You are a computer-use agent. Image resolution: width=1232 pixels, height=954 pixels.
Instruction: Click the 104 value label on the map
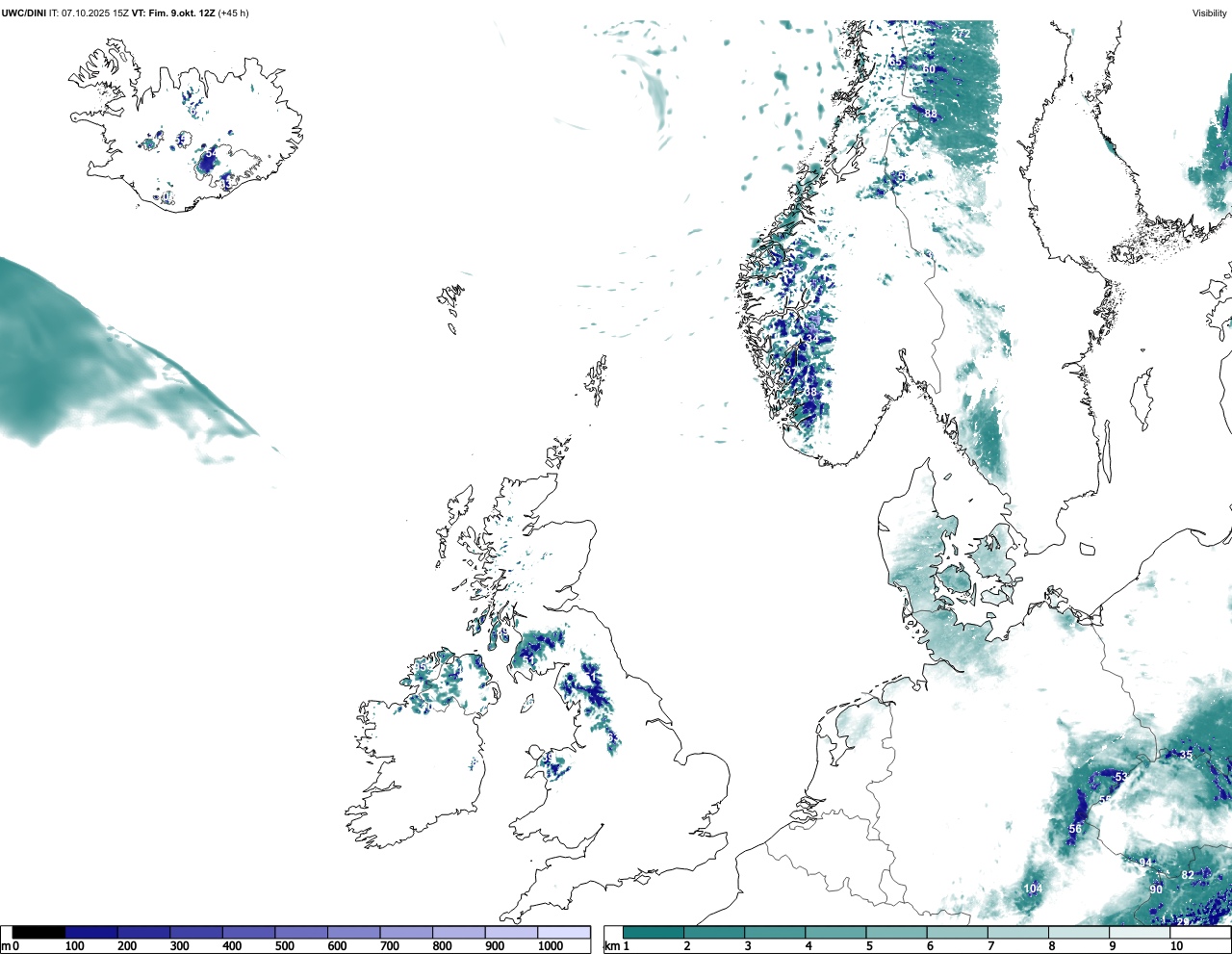point(1033,889)
